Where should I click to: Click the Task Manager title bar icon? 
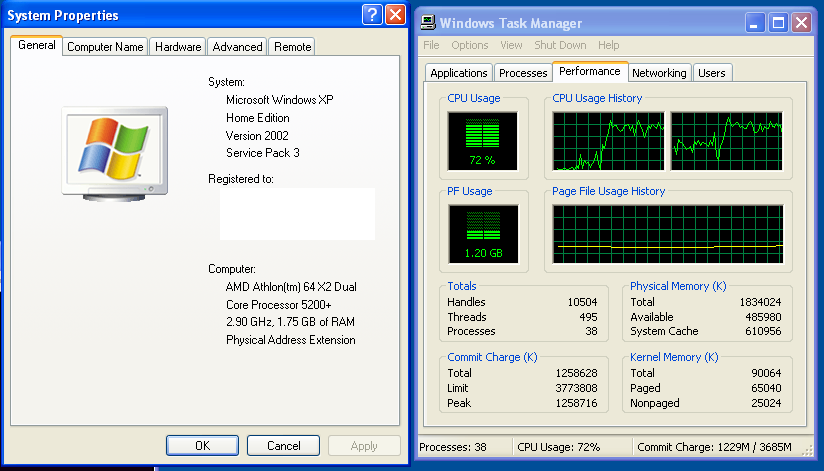[427, 22]
